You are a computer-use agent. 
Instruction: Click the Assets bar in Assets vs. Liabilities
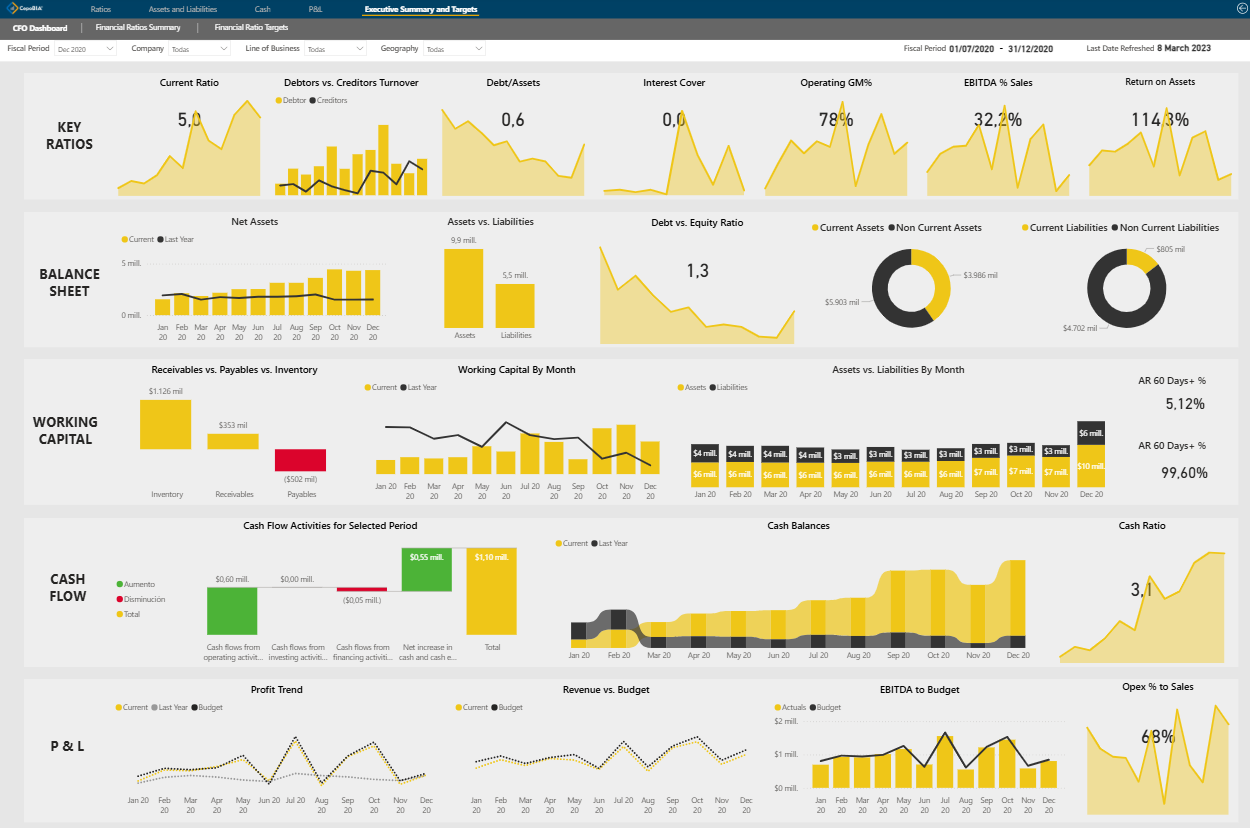pos(464,288)
